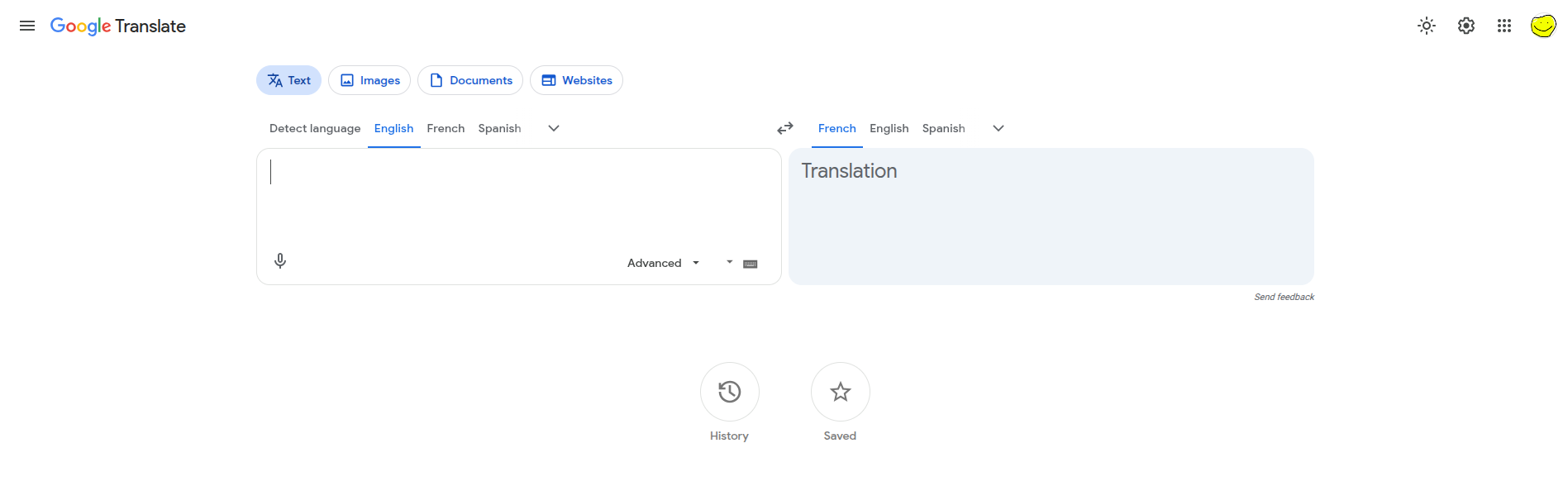The height and width of the screenshot is (486, 1568).
Task: Select Spanish as target language
Action: pyautogui.click(x=943, y=128)
